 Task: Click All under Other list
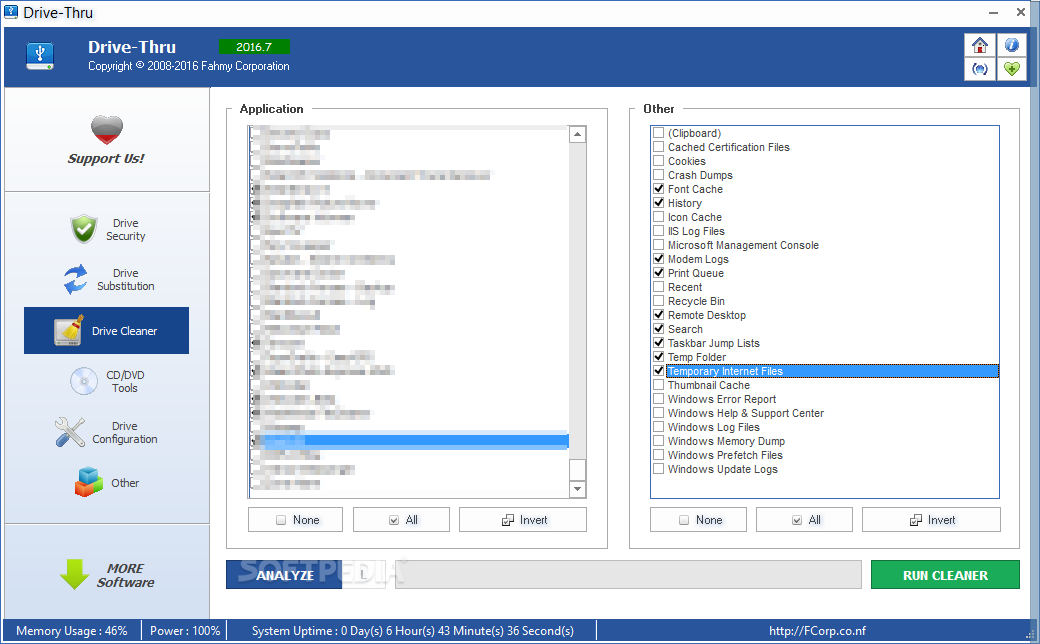click(x=805, y=520)
